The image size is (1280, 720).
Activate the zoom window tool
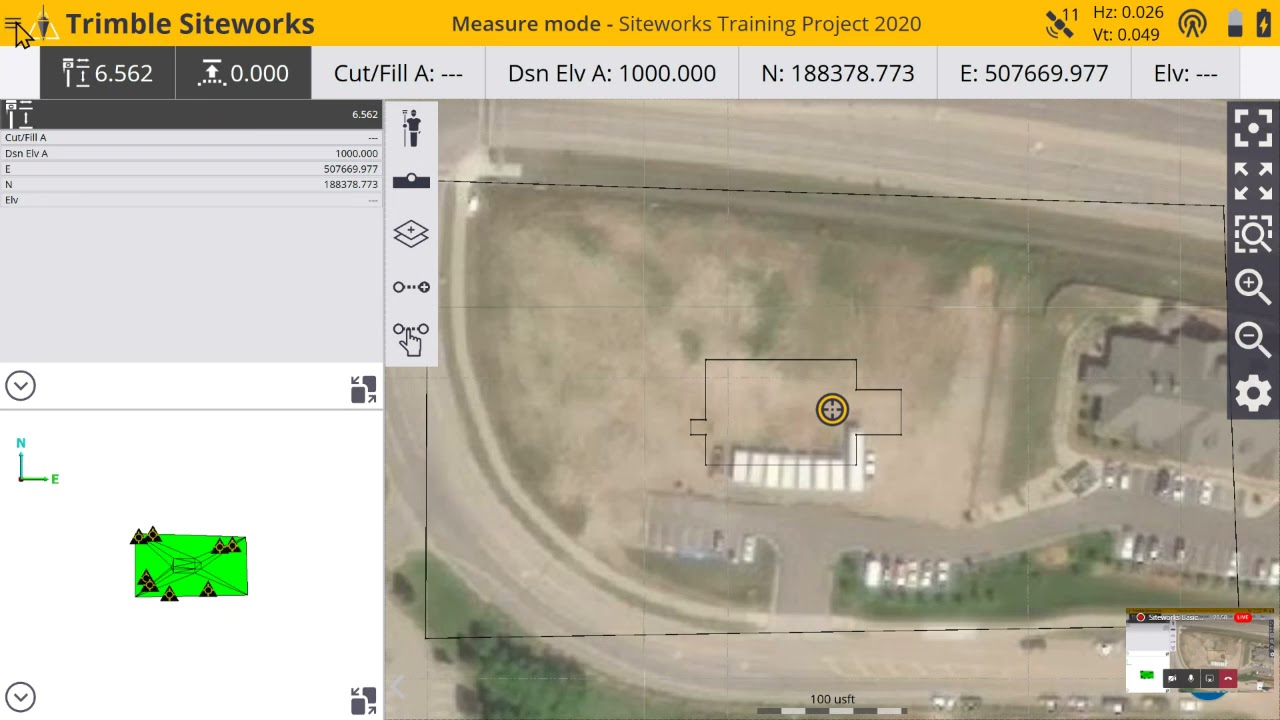[1253, 233]
